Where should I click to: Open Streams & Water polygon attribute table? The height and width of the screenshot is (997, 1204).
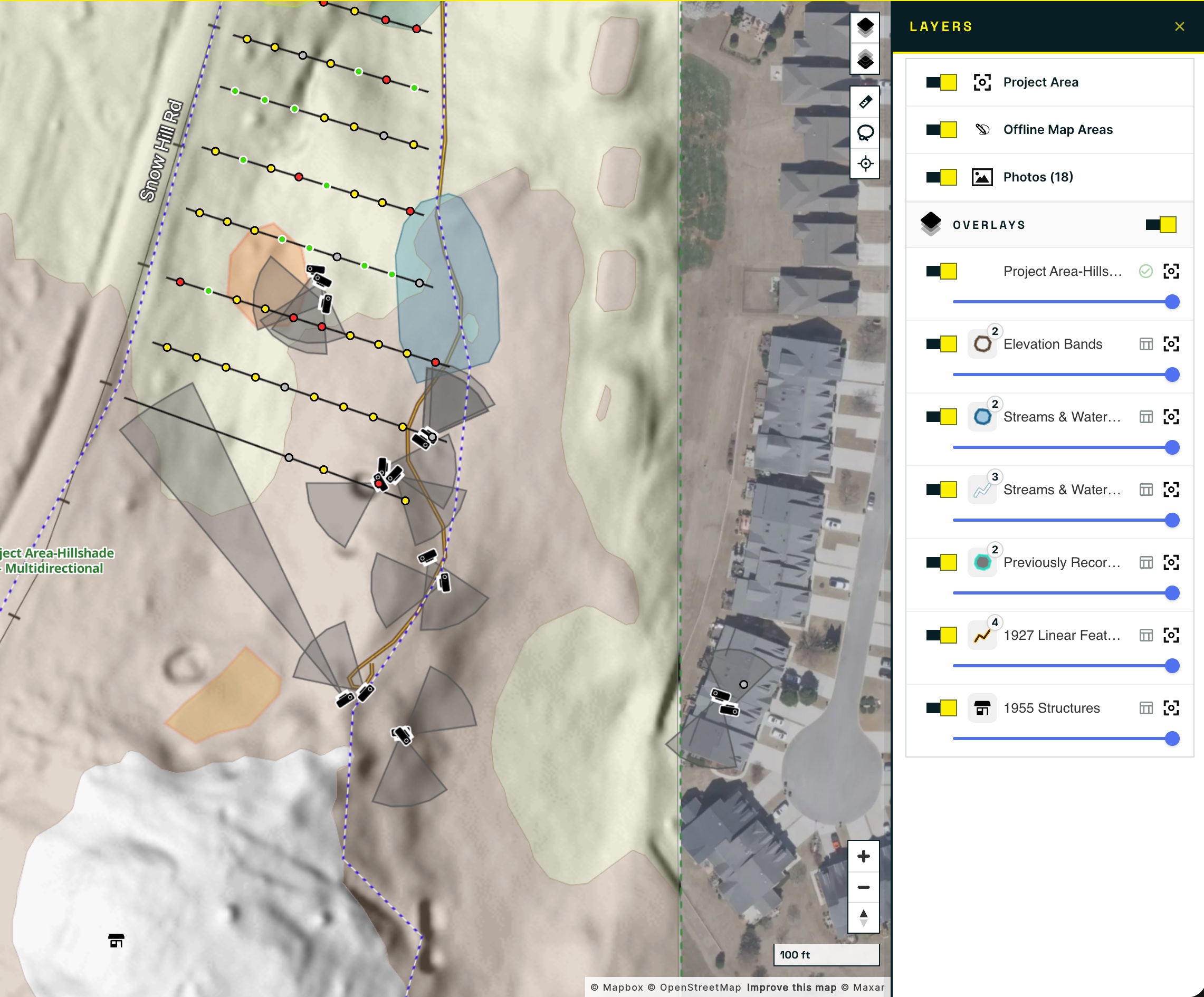[1146, 417]
